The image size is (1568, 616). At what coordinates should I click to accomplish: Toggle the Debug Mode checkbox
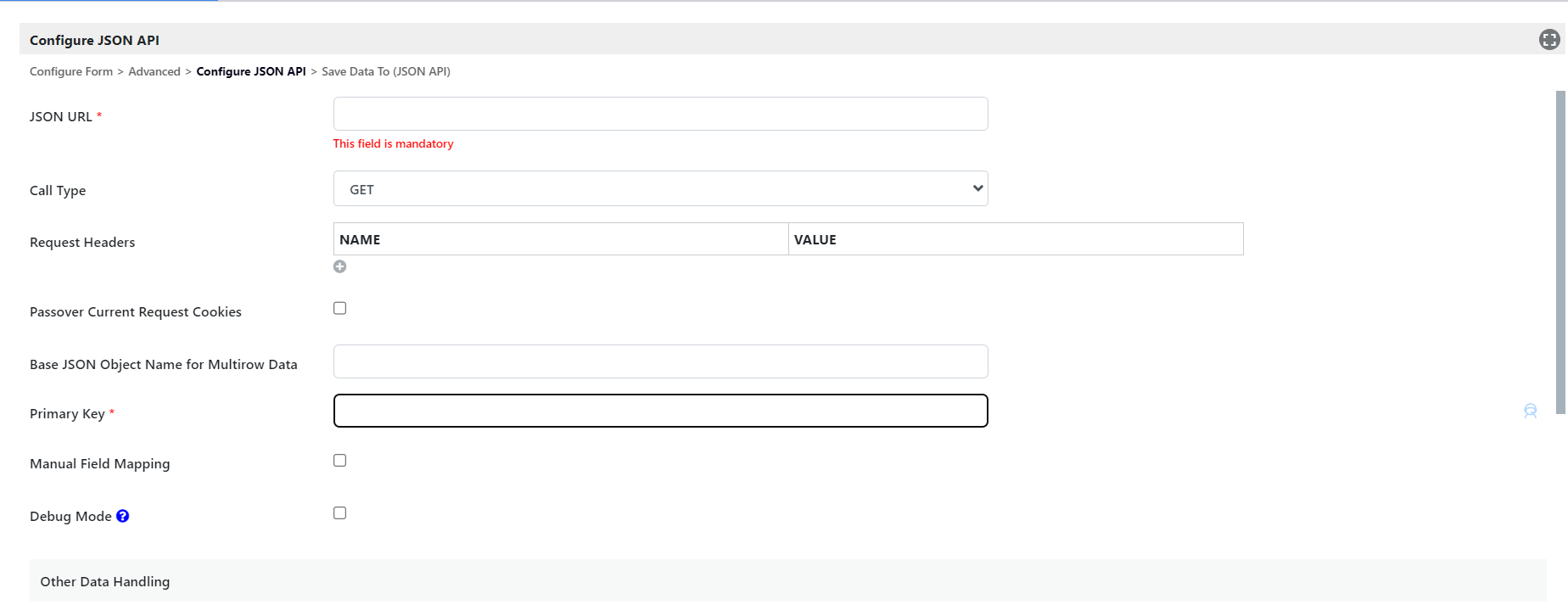[339, 512]
